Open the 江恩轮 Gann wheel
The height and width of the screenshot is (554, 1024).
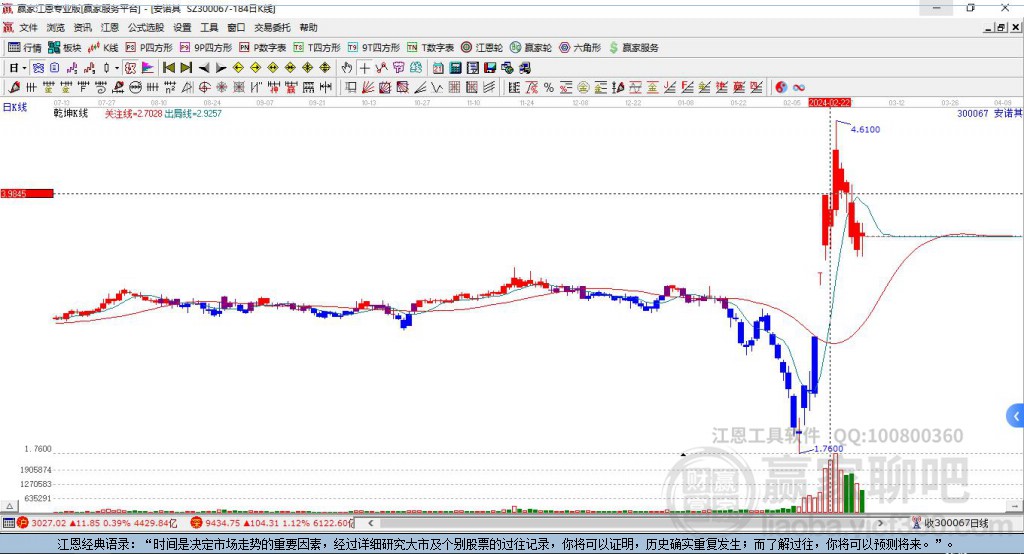[482, 48]
